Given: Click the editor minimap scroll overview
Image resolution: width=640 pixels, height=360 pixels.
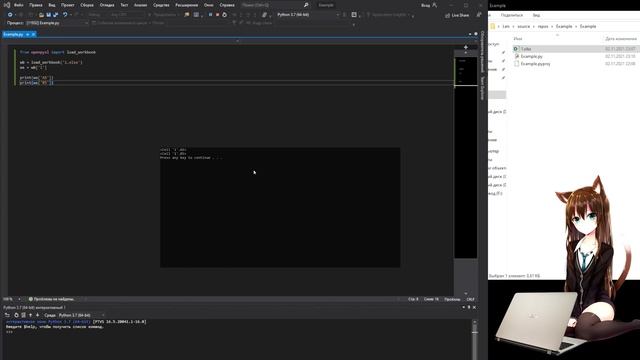Looking at the screenshot, I should [x=466, y=157].
